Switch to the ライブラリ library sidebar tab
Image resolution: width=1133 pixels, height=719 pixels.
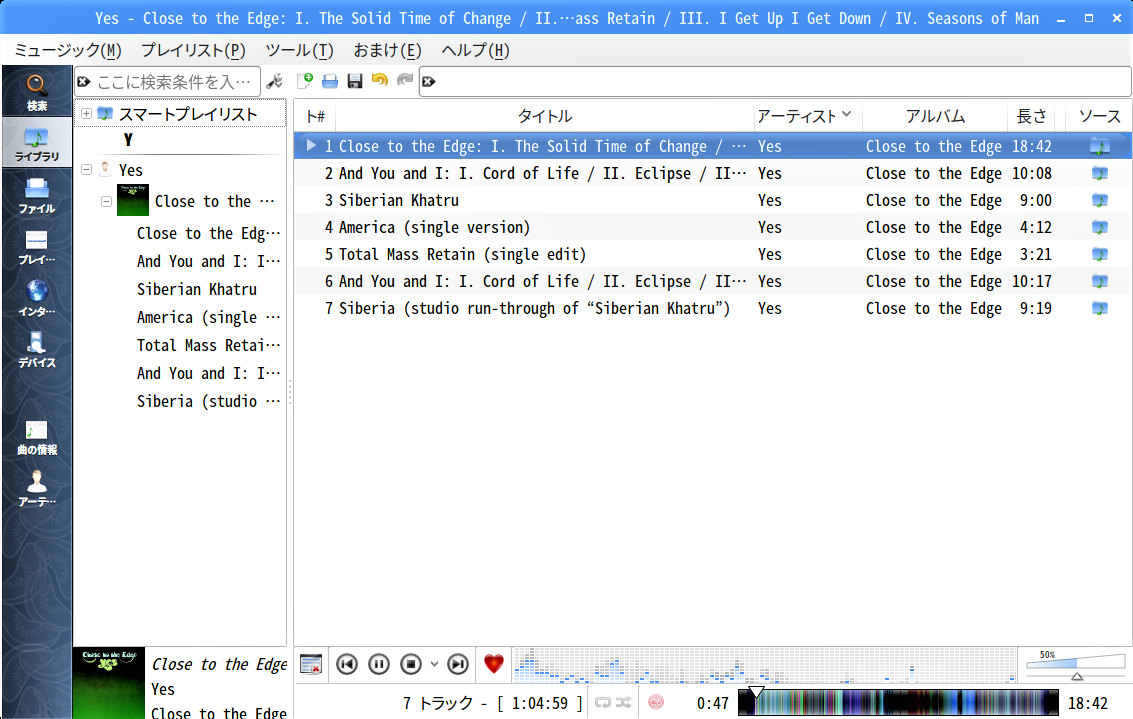(37, 142)
